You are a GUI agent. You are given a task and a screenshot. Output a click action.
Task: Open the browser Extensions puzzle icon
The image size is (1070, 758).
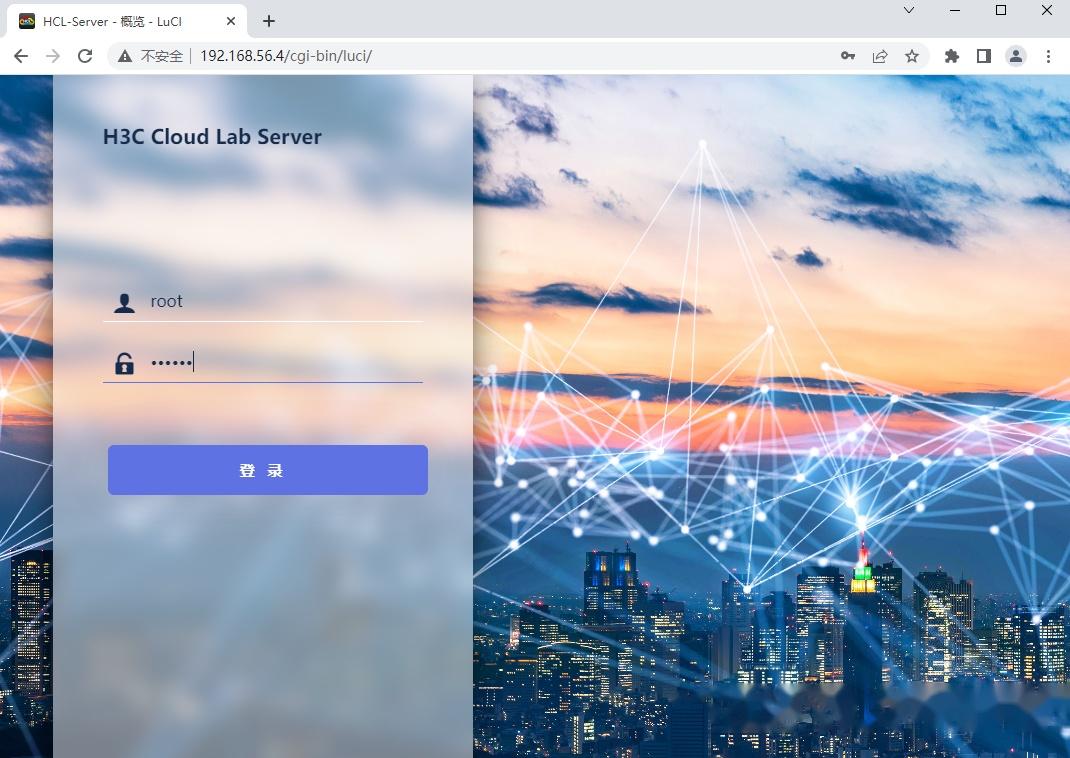[951, 56]
